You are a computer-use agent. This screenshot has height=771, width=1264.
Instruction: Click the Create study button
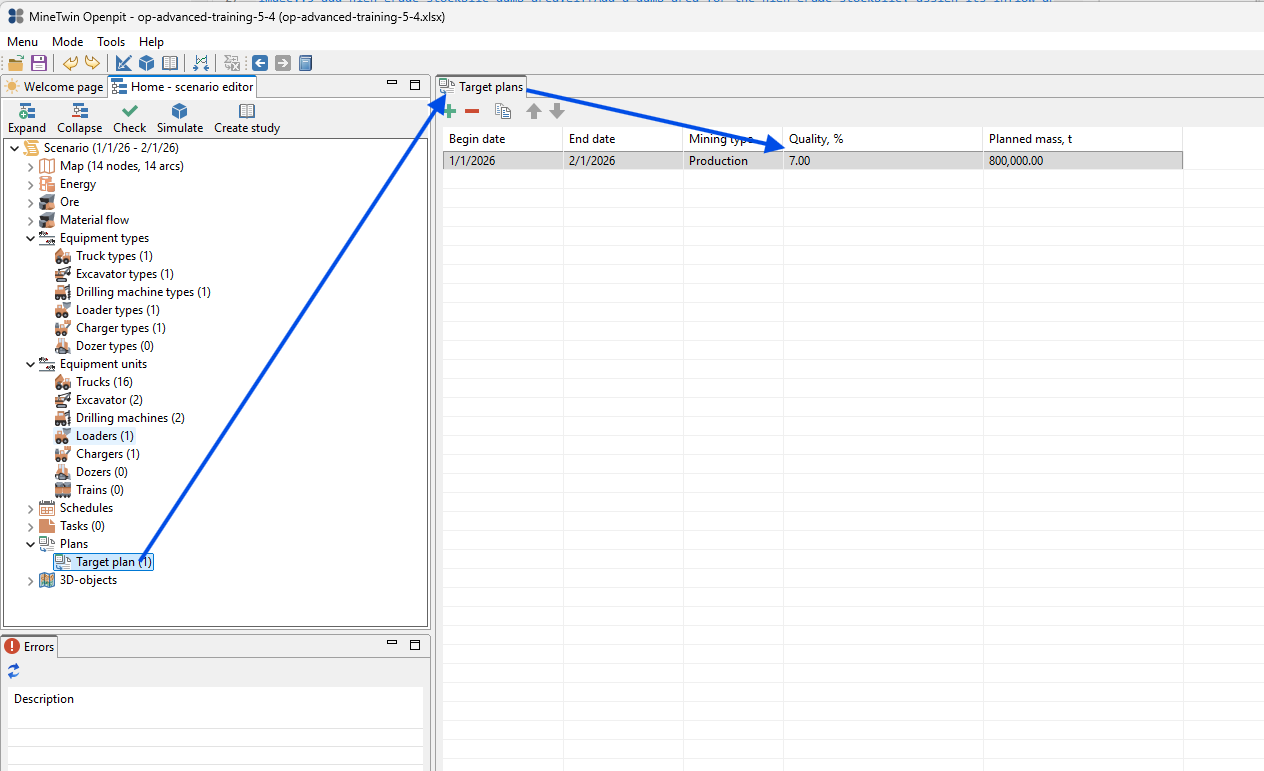pyautogui.click(x=247, y=118)
